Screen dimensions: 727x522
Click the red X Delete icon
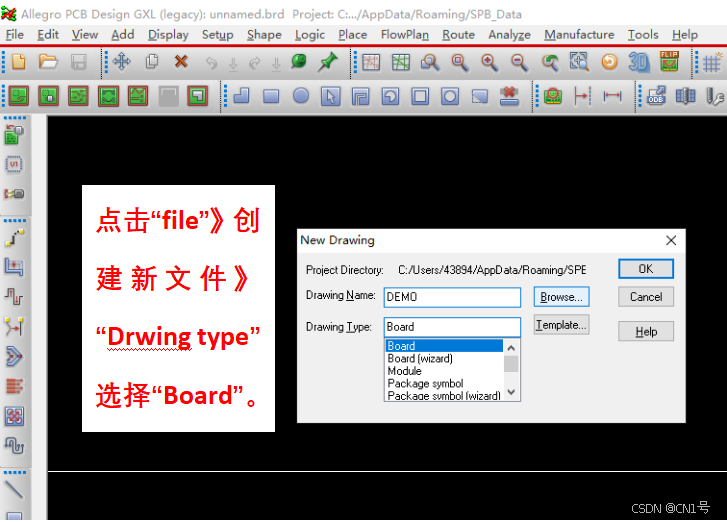[x=181, y=61]
